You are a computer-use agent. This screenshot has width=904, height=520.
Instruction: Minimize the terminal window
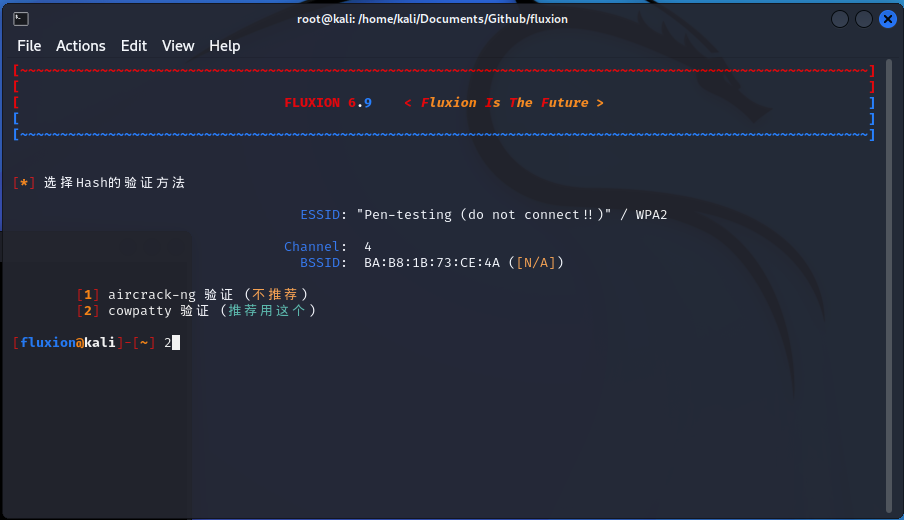839,19
